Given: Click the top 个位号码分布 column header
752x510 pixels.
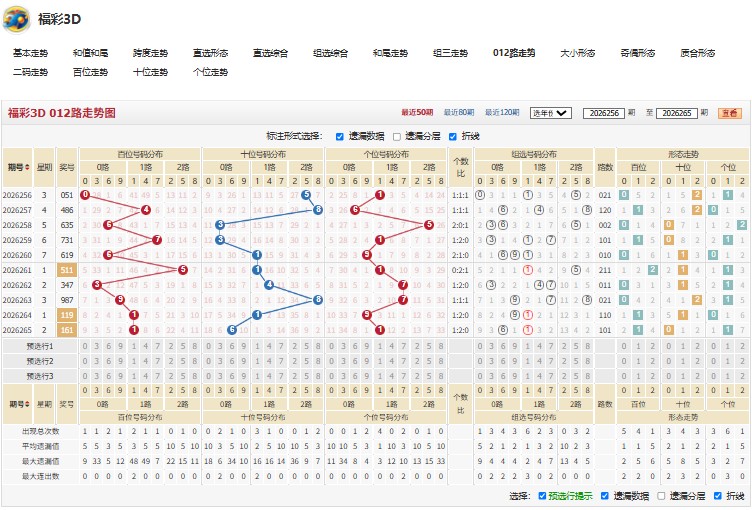Looking at the screenshot, I should (386, 154).
